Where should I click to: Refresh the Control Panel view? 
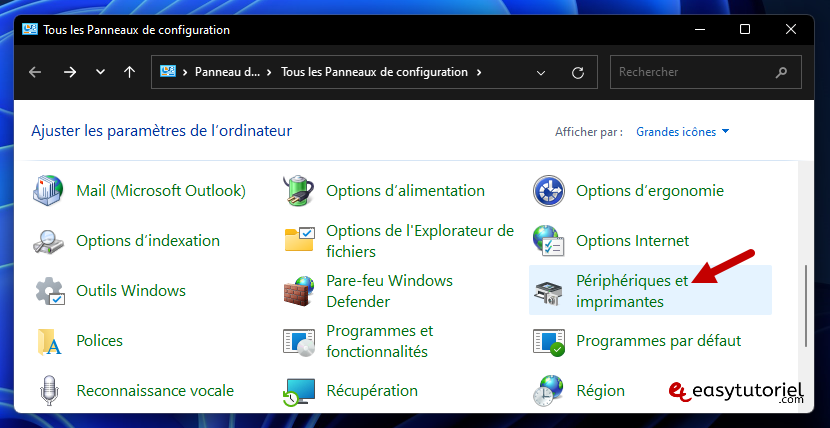click(578, 72)
